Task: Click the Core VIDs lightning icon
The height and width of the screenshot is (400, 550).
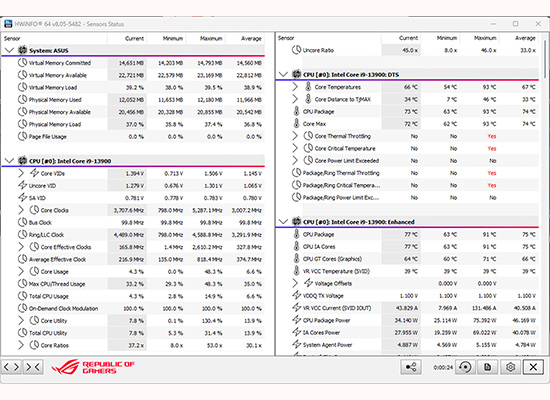Action: pos(34,173)
